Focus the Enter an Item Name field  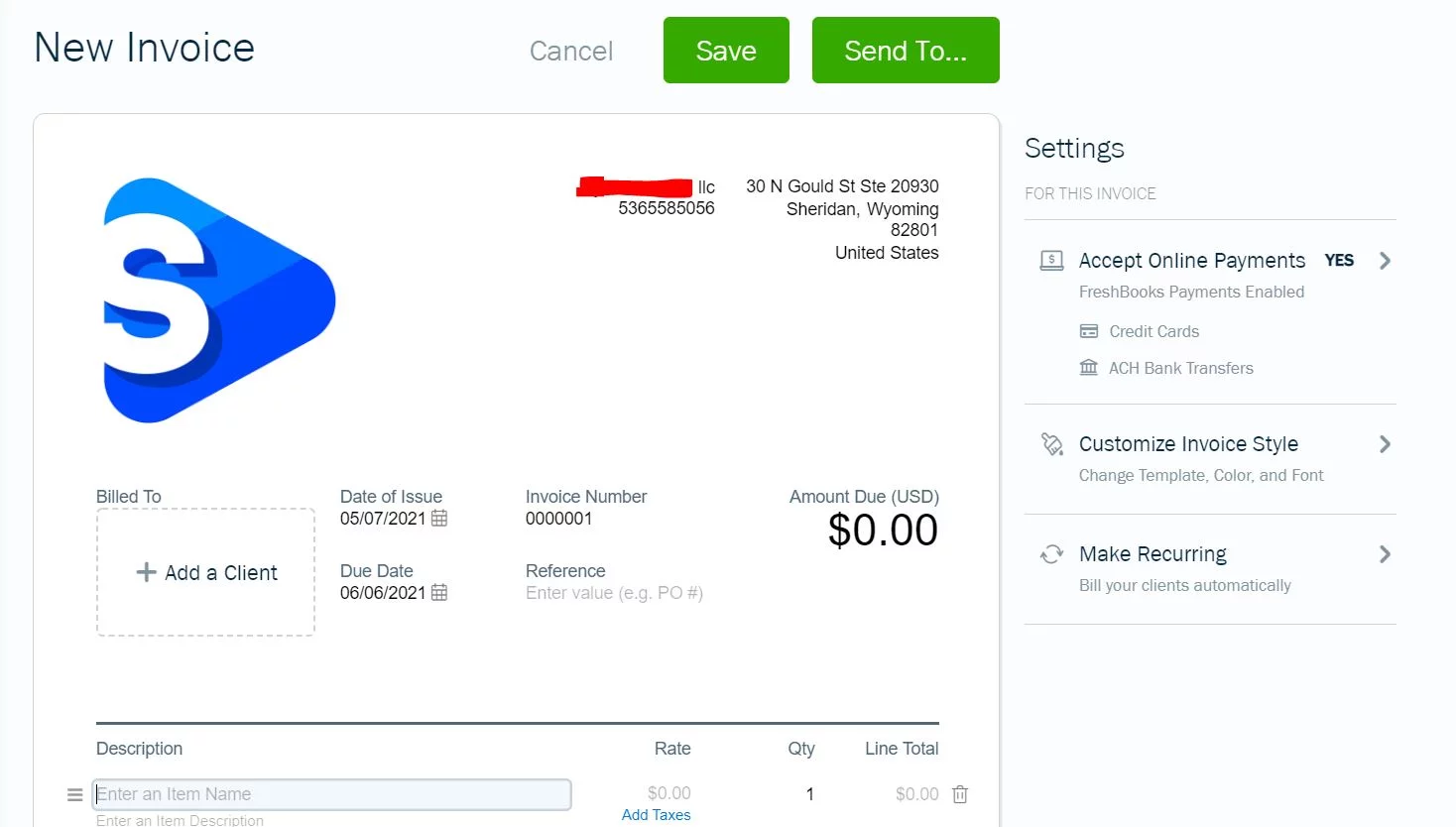tap(332, 794)
